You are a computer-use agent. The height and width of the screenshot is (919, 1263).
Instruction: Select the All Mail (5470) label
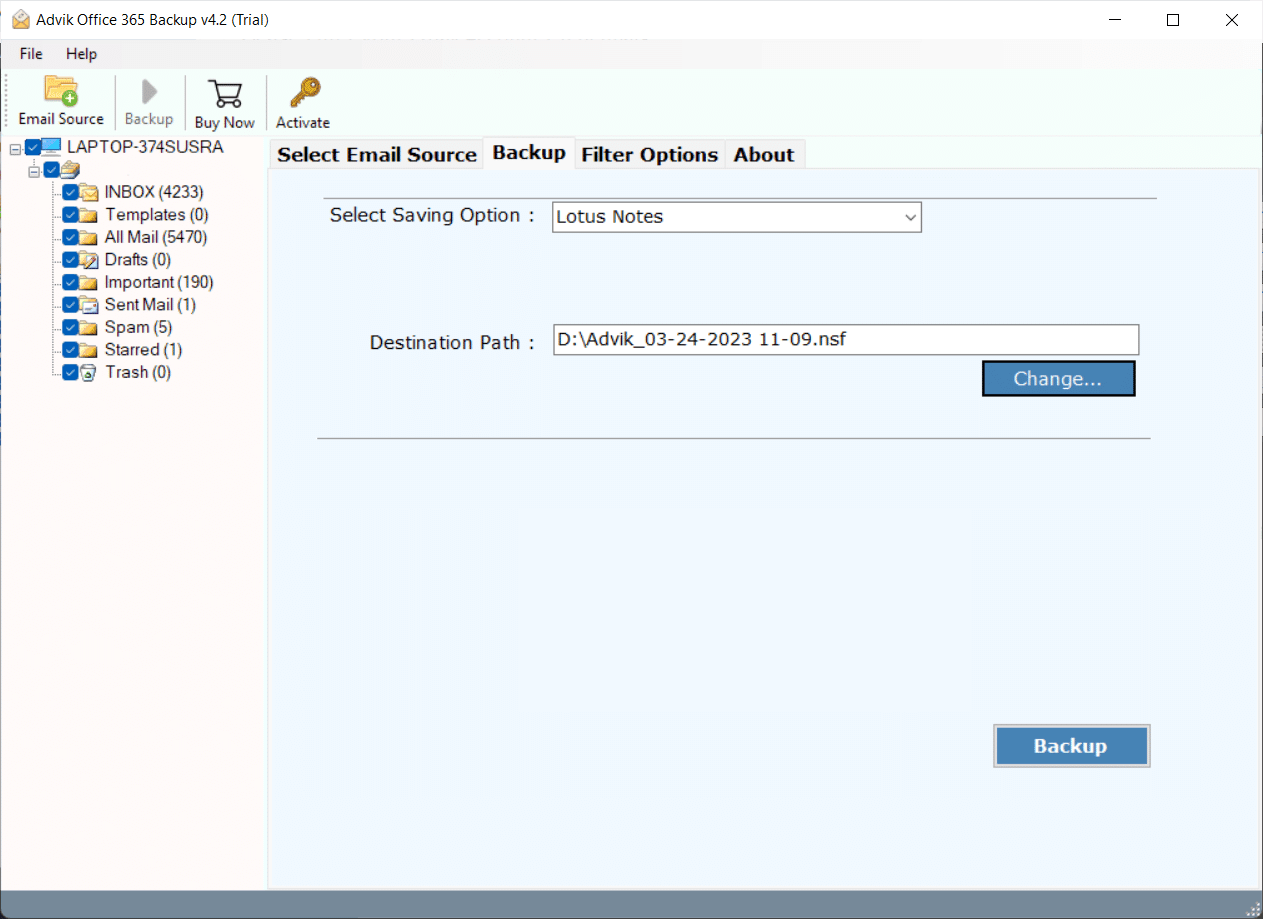click(156, 237)
